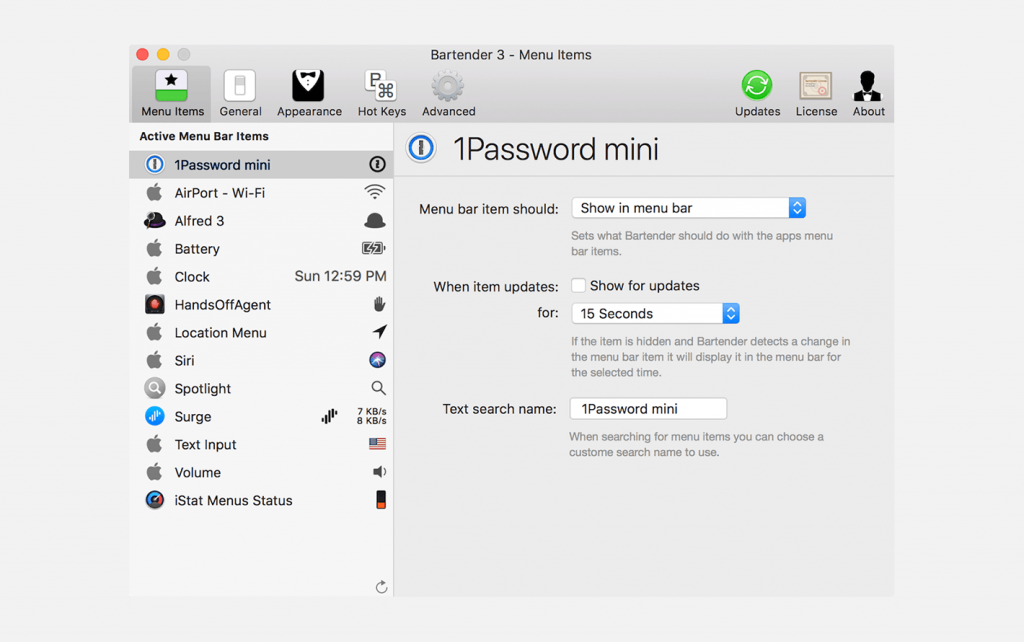
Task: Open the 15 Seconds duration dropdown
Action: click(655, 313)
